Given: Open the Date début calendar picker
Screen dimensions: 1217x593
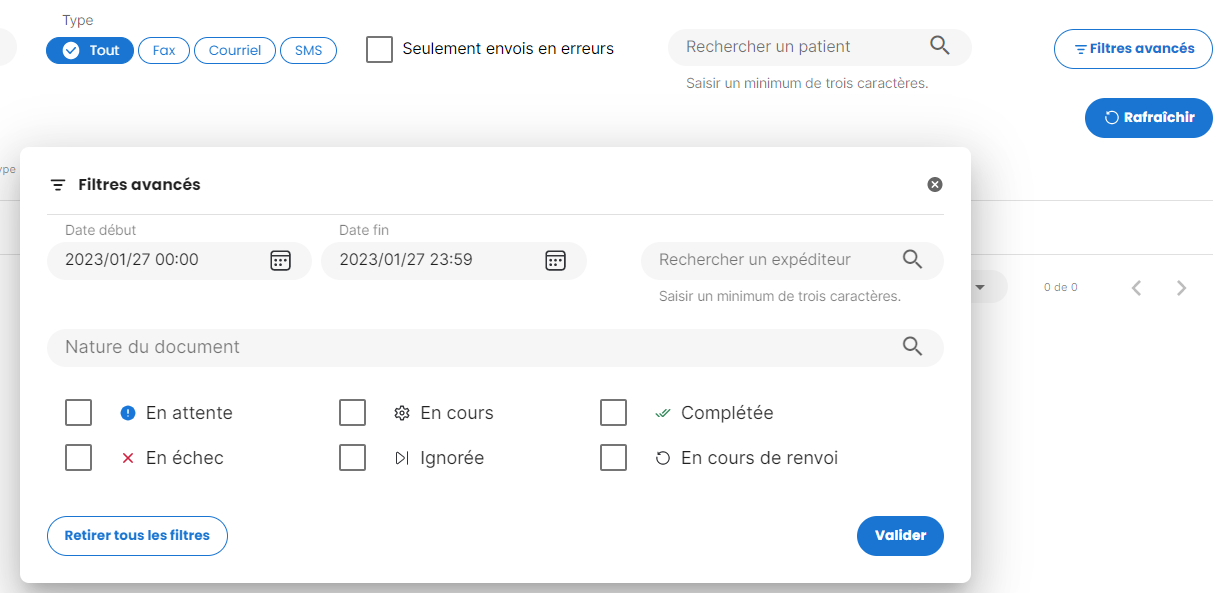Looking at the screenshot, I should [280, 260].
